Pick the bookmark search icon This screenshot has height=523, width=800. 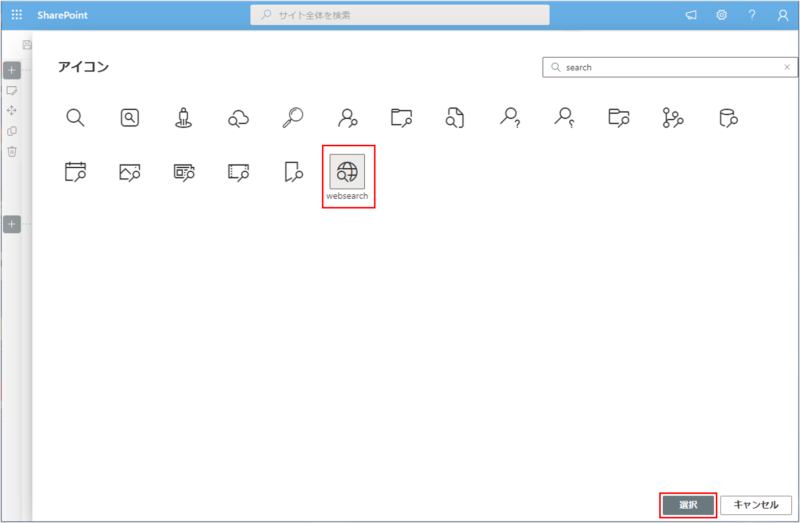[292, 172]
